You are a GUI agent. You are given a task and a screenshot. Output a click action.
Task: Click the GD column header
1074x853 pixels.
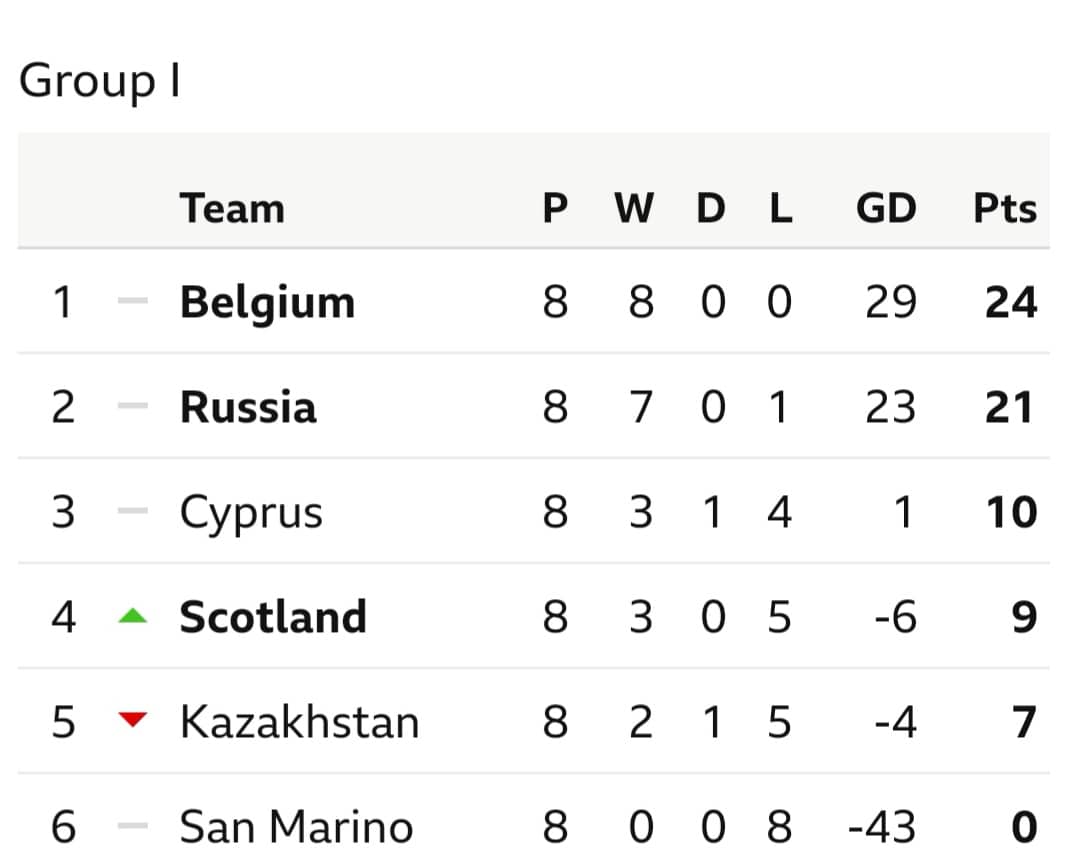click(886, 208)
